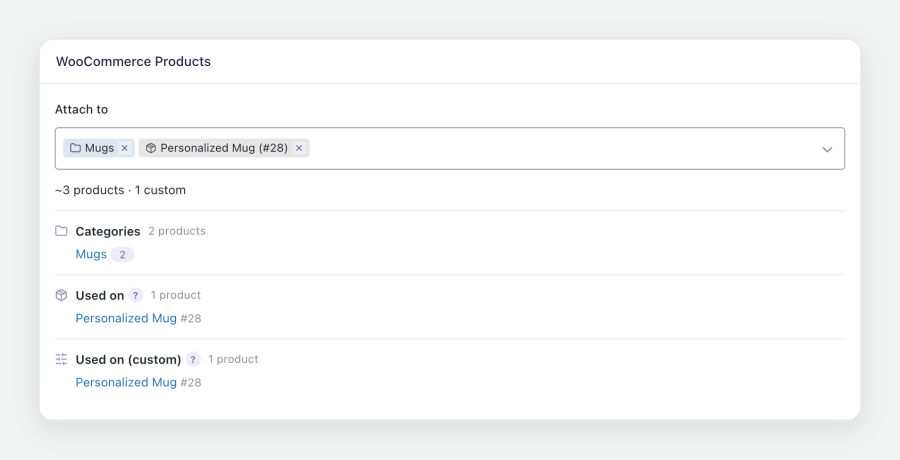This screenshot has height=460, width=900.
Task: Open help tooltip beside Used on
Action: [x=135, y=296]
